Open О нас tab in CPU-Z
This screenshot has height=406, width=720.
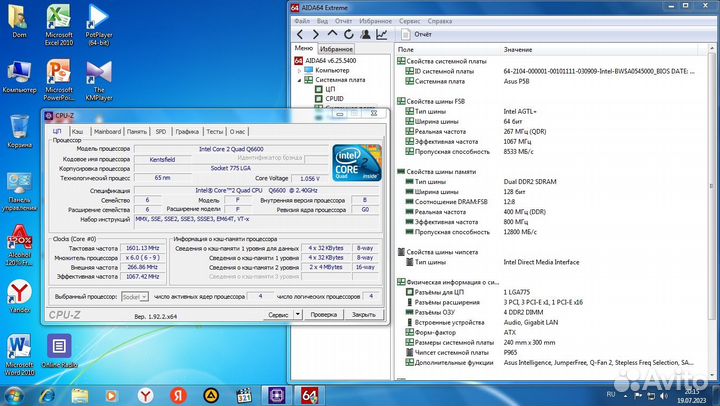237,131
